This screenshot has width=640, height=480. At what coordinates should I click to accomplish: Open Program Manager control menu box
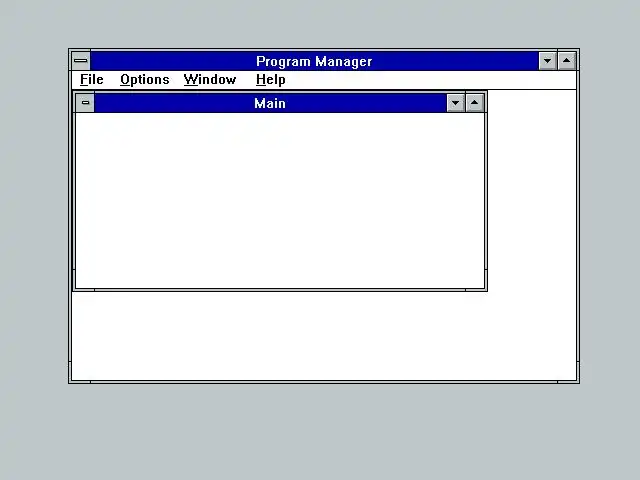coord(81,61)
